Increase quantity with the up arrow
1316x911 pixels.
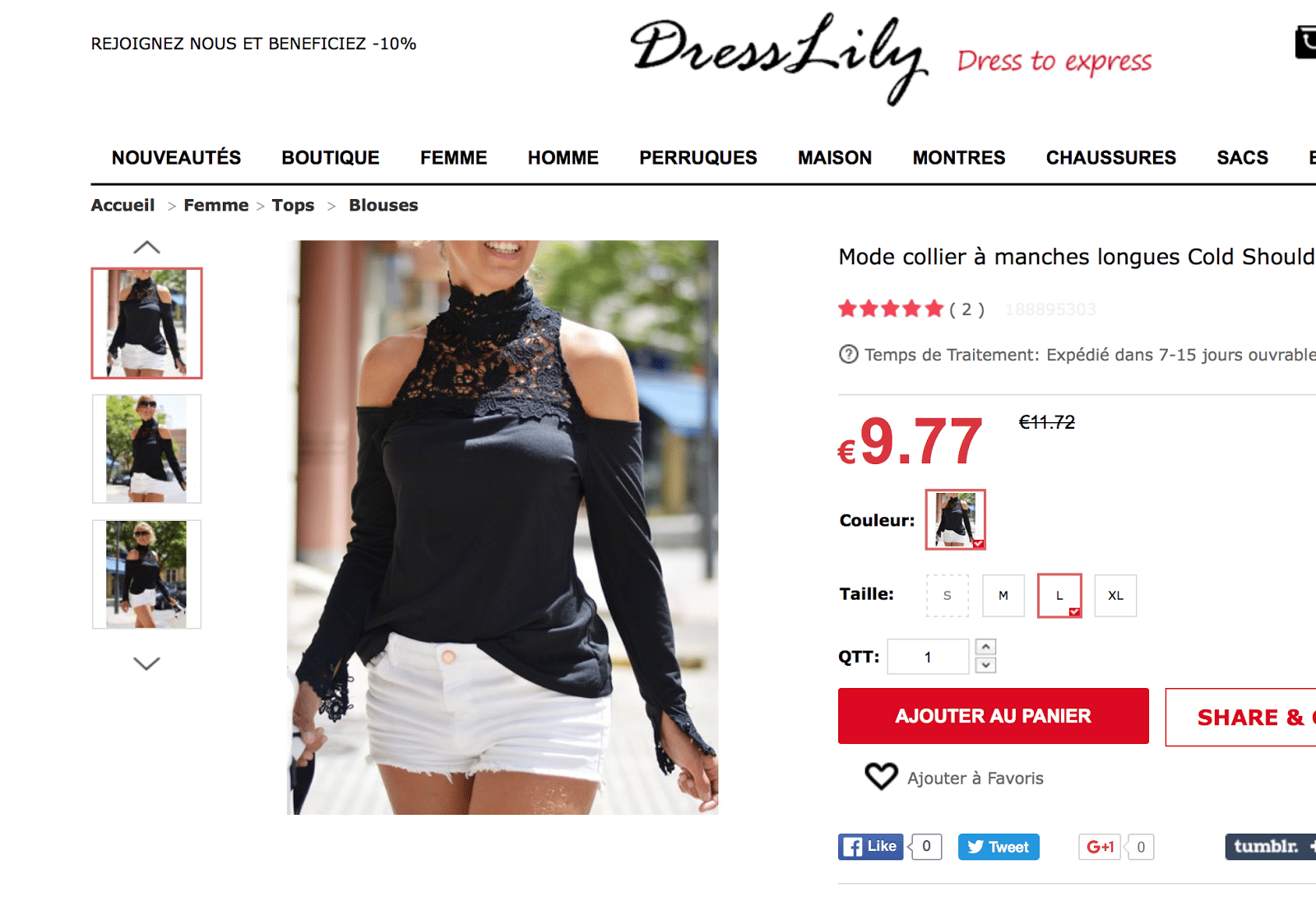986,647
